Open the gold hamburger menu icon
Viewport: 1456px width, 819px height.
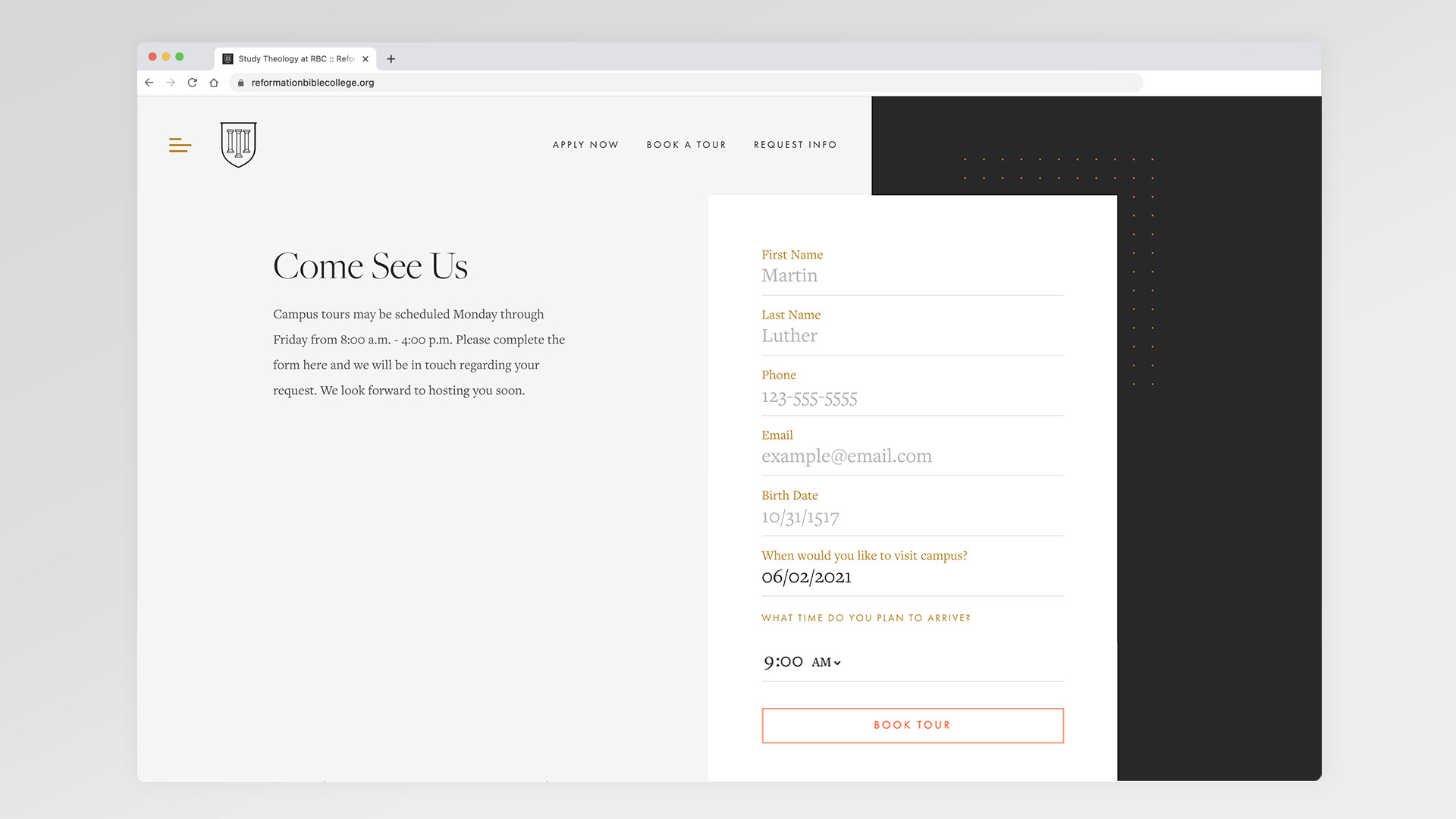pos(180,145)
